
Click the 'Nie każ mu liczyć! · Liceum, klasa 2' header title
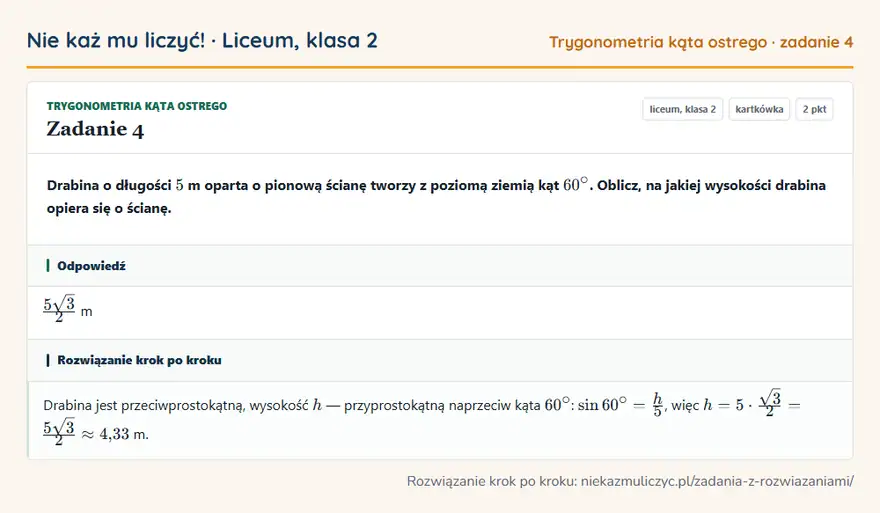click(x=202, y=40)
